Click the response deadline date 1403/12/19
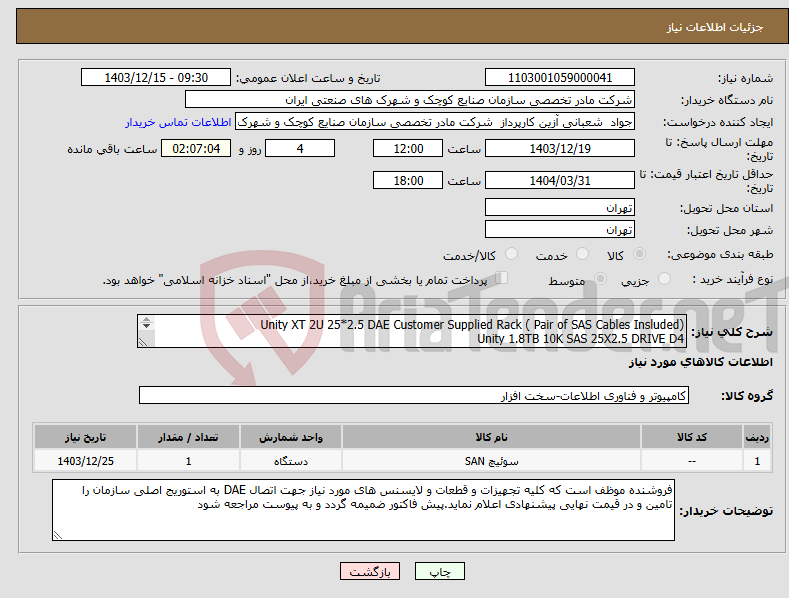This screenshot has height=598, width=789. 560,148
